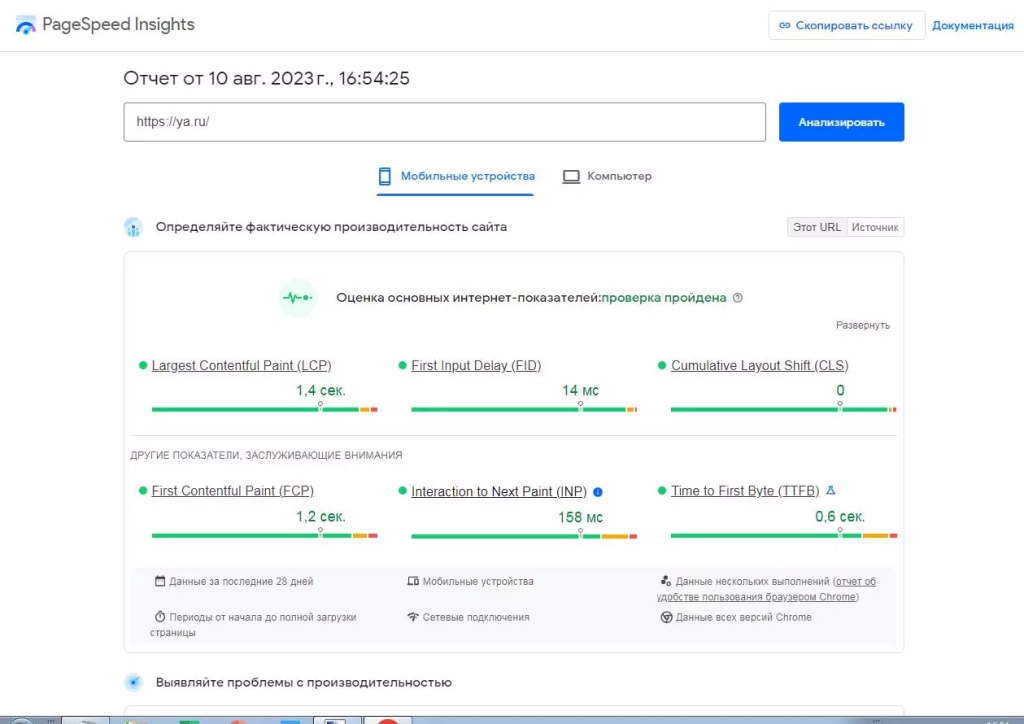This screenshot has width=1024, height=724.
Task: Click the LCP value 1,4 сек.
Action: coord(321,390)
